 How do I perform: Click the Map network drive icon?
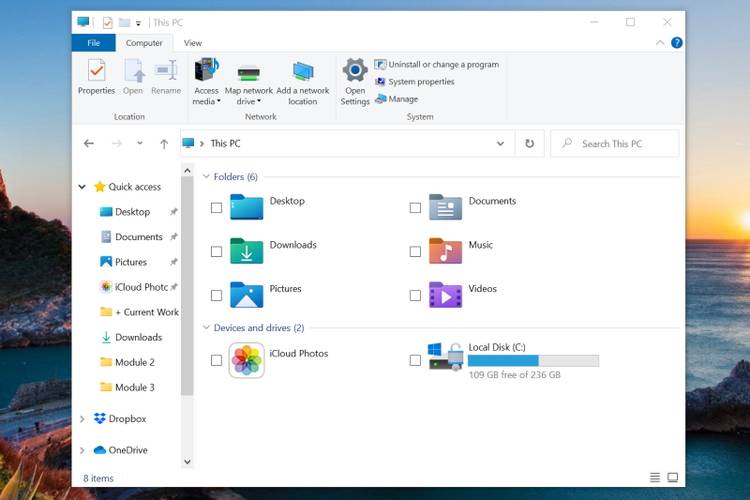pos(249,71)
